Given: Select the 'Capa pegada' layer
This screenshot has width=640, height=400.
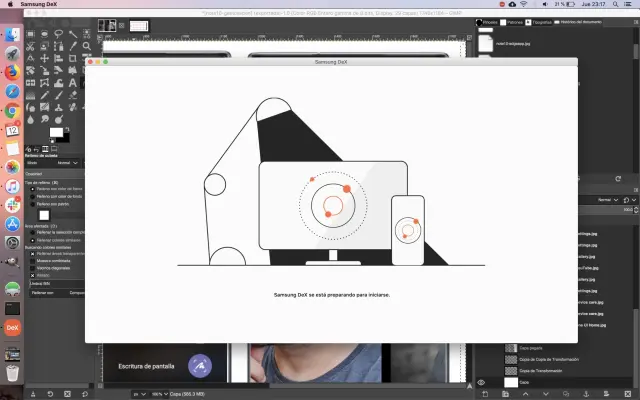Looking at the screenshot, I should pyautogui.click(x=530, y=347).
